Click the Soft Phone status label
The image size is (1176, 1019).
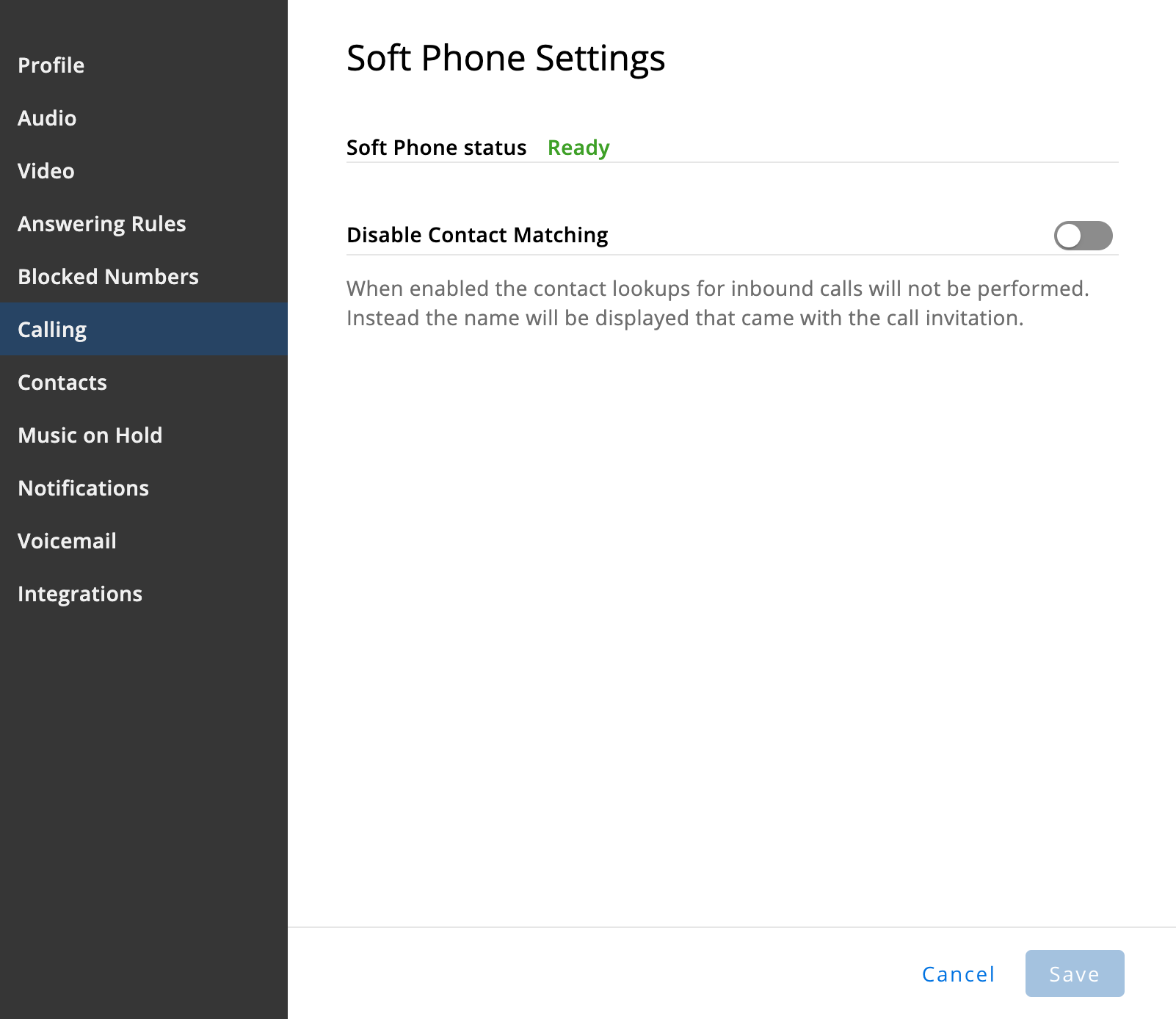click(x=436, y=148)
